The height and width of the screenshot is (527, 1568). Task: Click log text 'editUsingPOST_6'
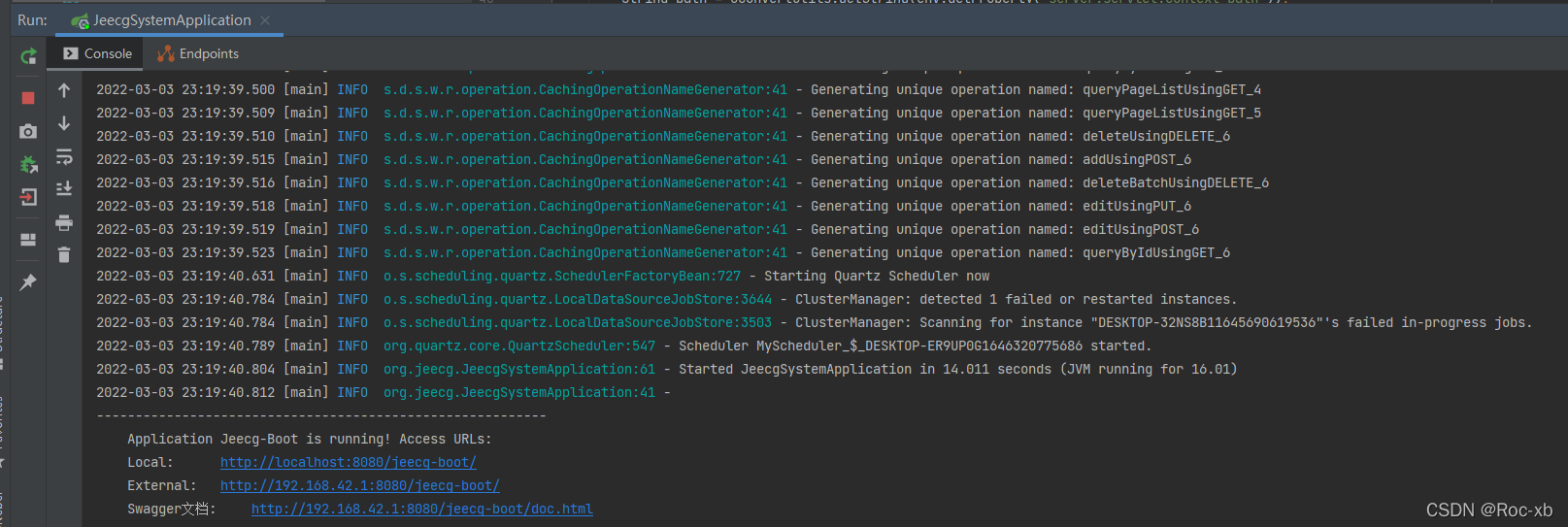(x=1141, y=229)
